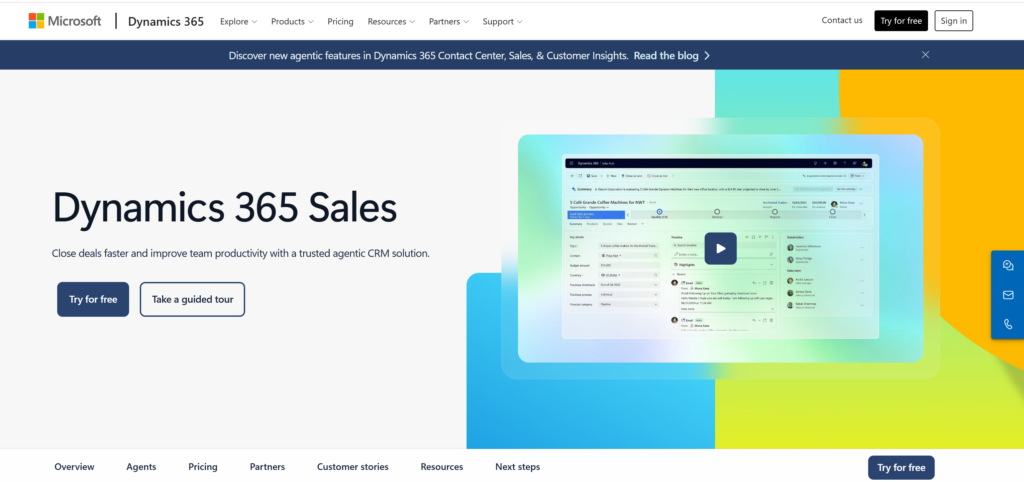Open the chat icon in side panel
Screen dimensions: 1024x482
[1008, 265]
